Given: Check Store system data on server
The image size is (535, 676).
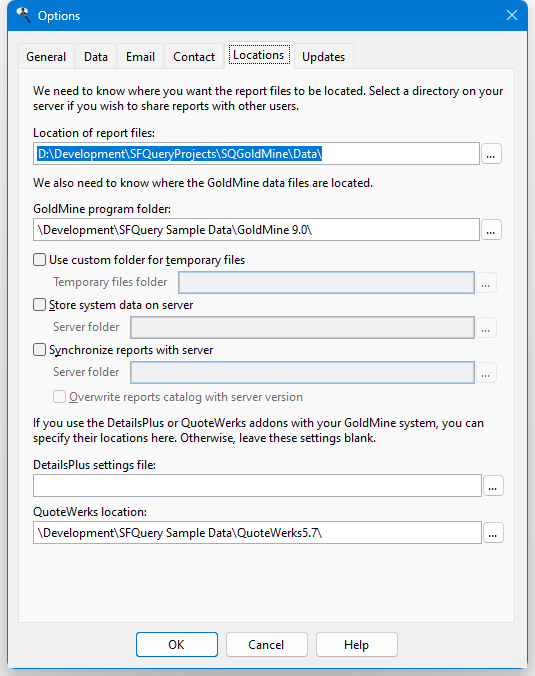Looking at the screenshot, I should coord(40,305).
